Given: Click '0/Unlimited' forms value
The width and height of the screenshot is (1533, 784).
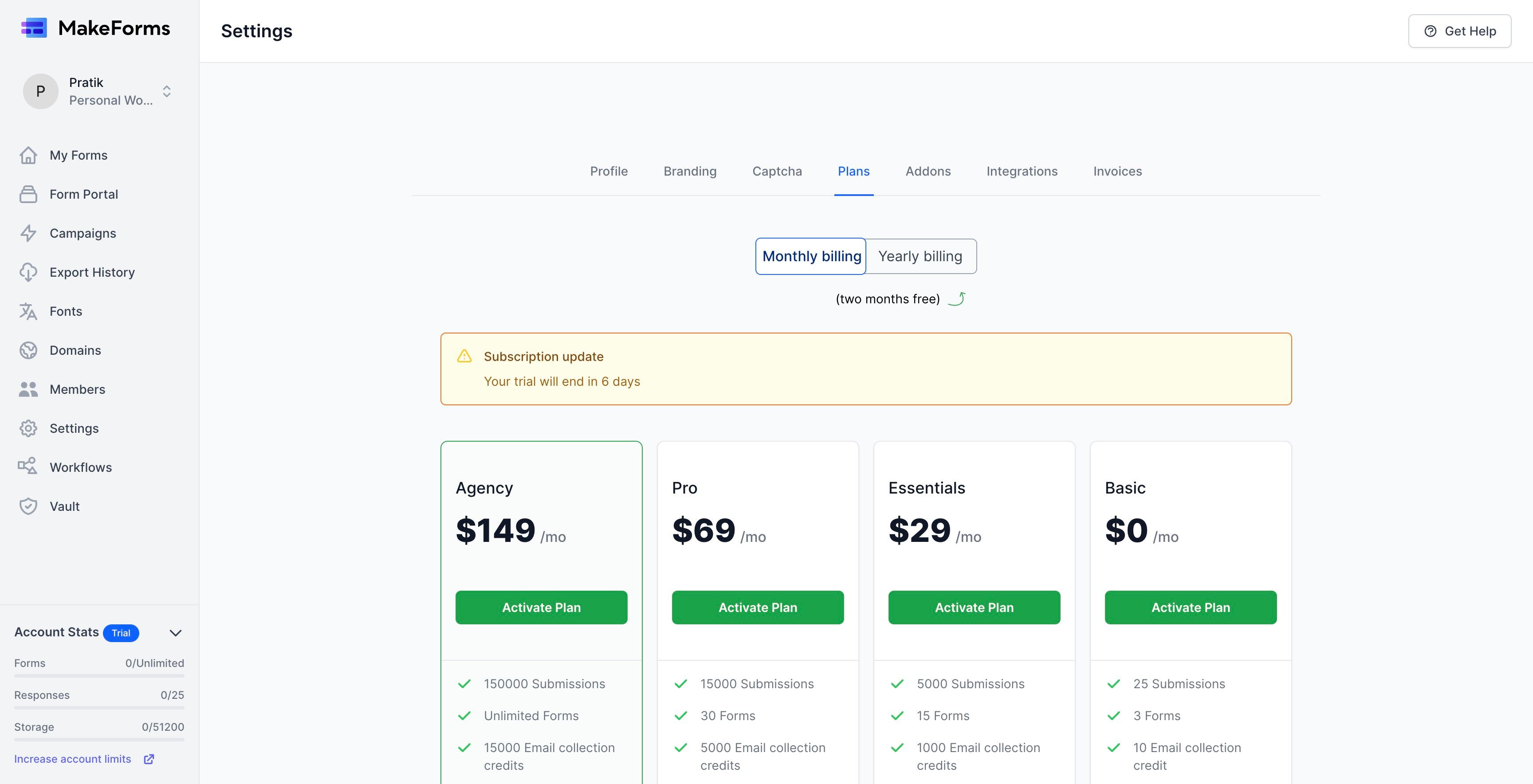Looking at the screenshot, I should click(154, 663).
